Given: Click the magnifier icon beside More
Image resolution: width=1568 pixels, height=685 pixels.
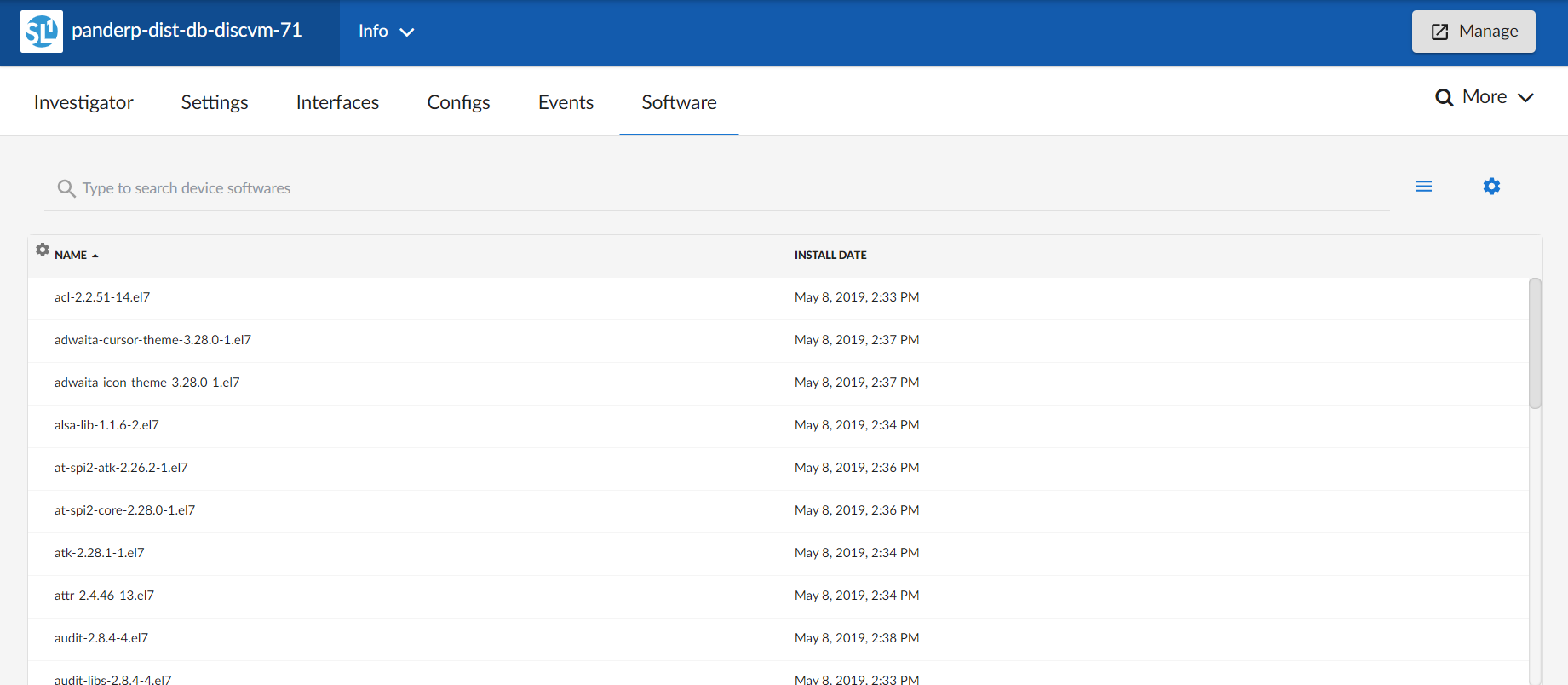Looking at the screenshot, I should pos(1444,98).
